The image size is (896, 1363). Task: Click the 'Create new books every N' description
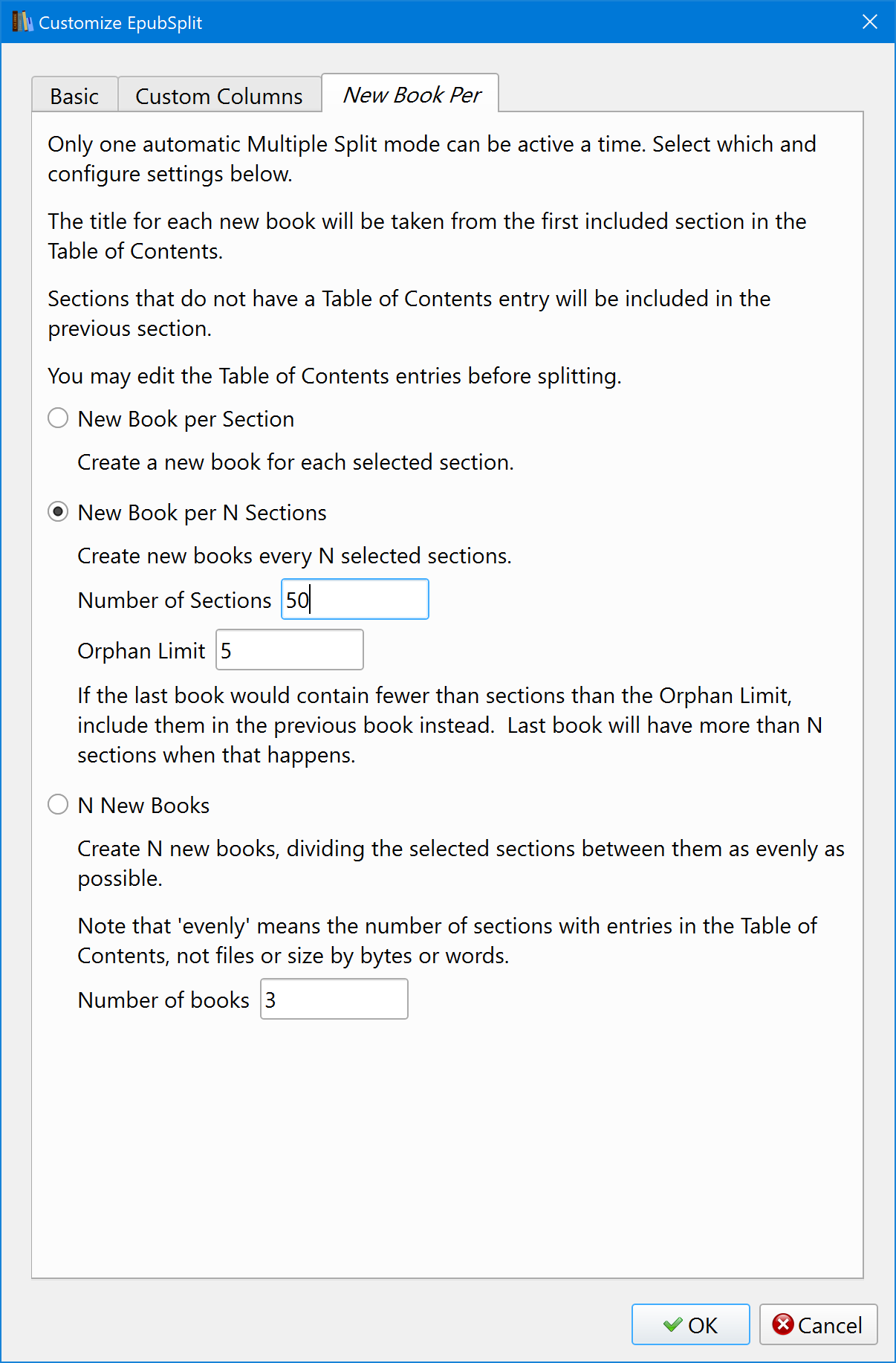point(294,556)
